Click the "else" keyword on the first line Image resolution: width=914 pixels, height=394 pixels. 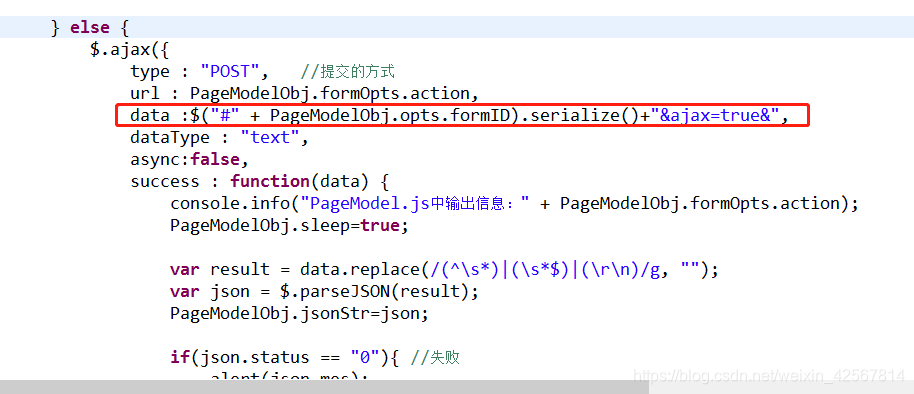[x=90, y=27]
